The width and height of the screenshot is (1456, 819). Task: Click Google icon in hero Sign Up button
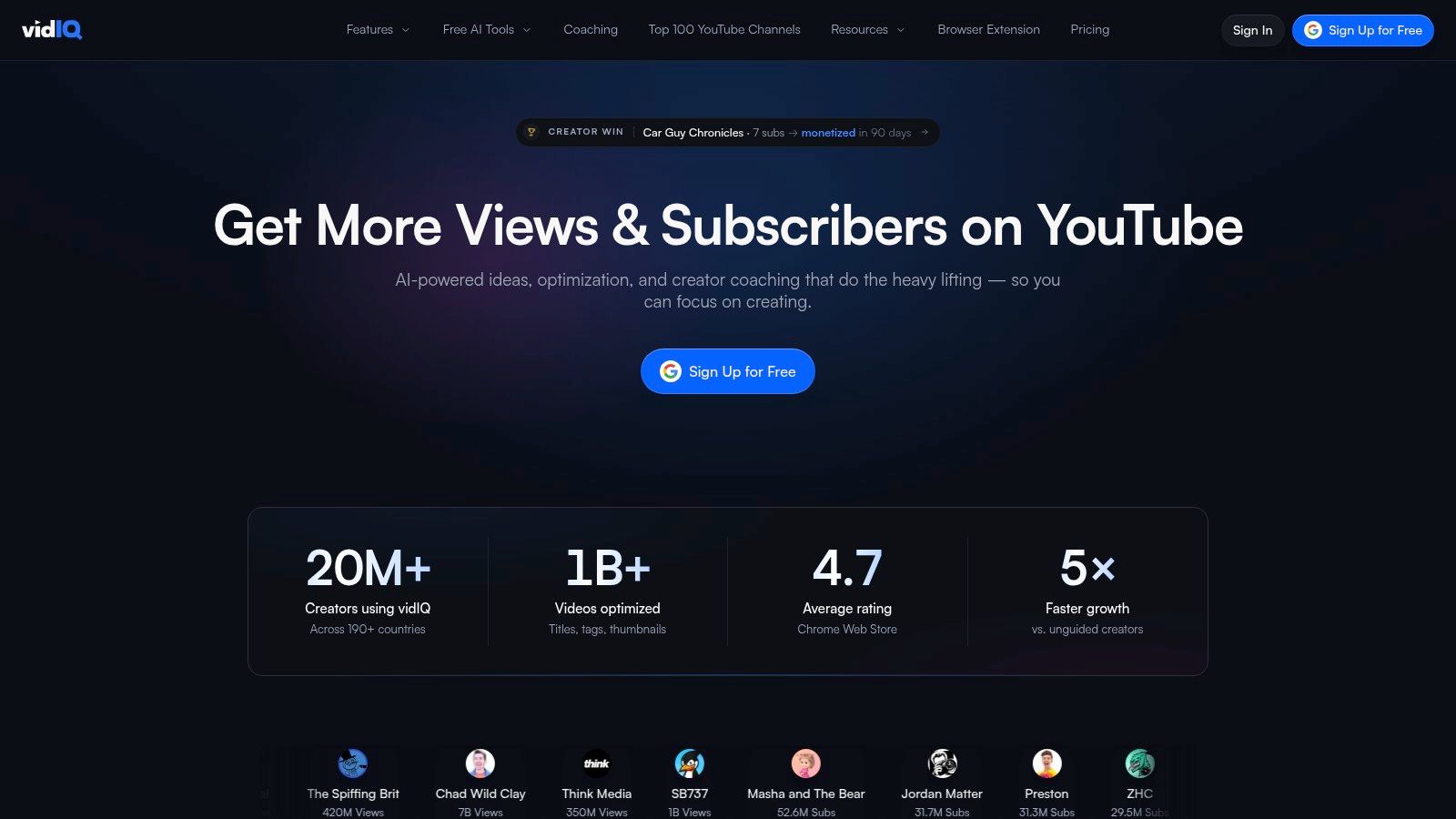click(x=671, y=371)
